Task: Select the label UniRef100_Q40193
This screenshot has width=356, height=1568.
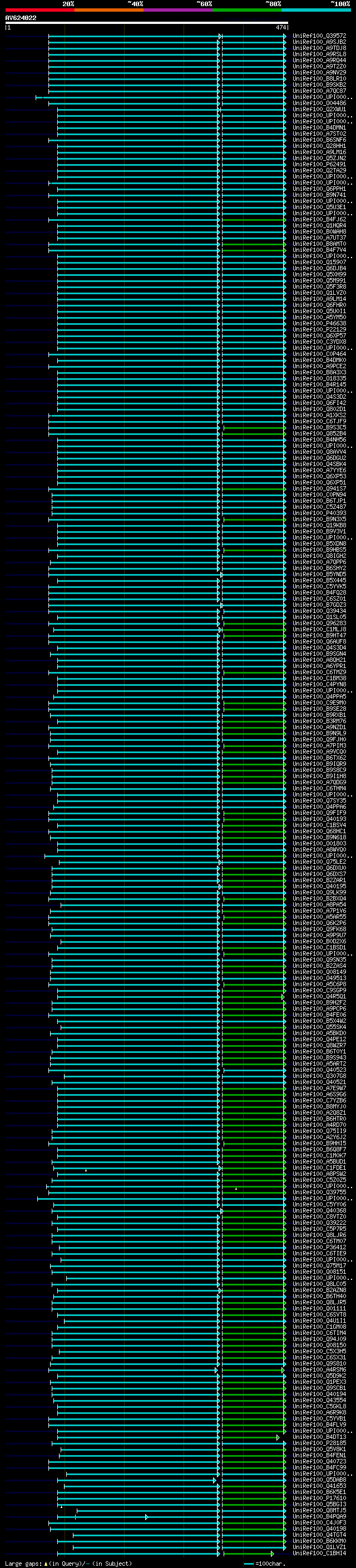Action: (x=319, y=819)
